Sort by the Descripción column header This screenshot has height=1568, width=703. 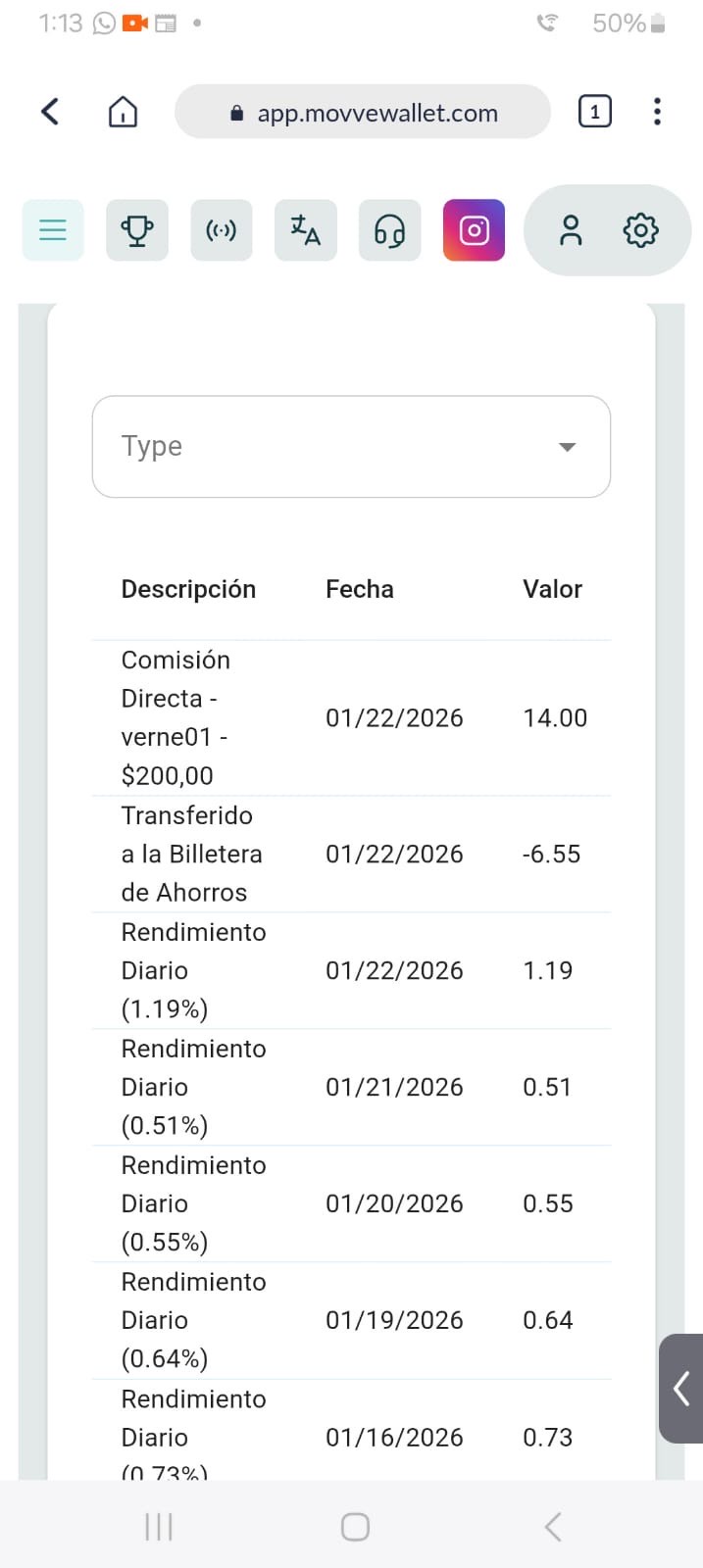click(x=188, y=588)
